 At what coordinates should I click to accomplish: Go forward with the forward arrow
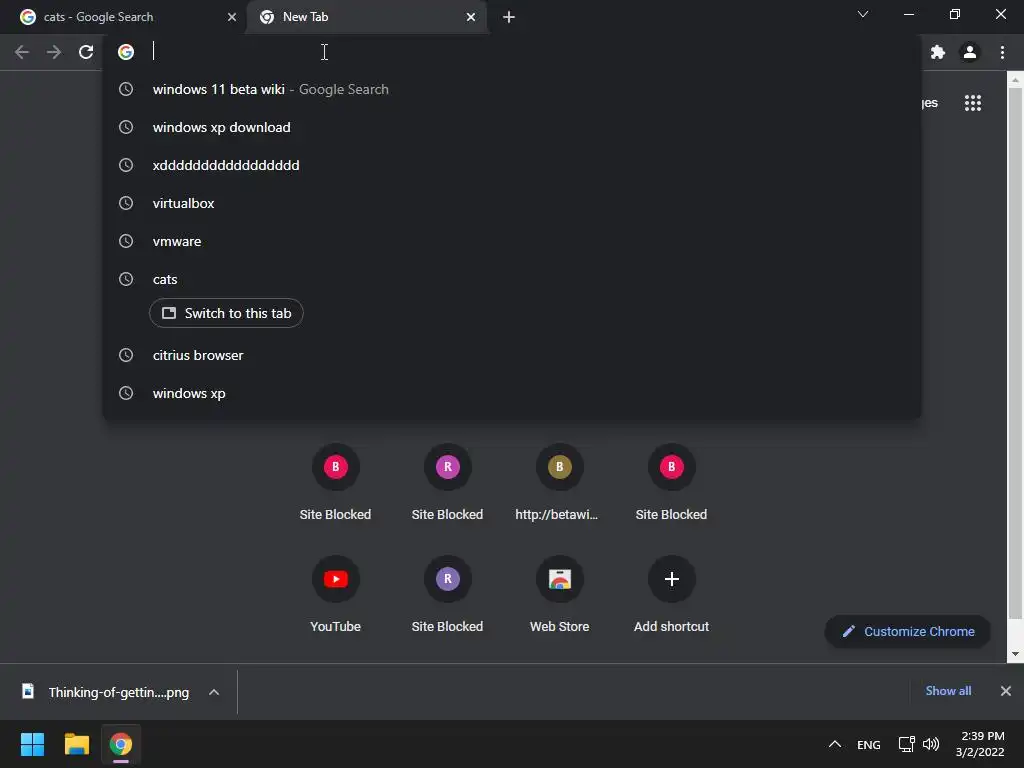pos(54,52)
